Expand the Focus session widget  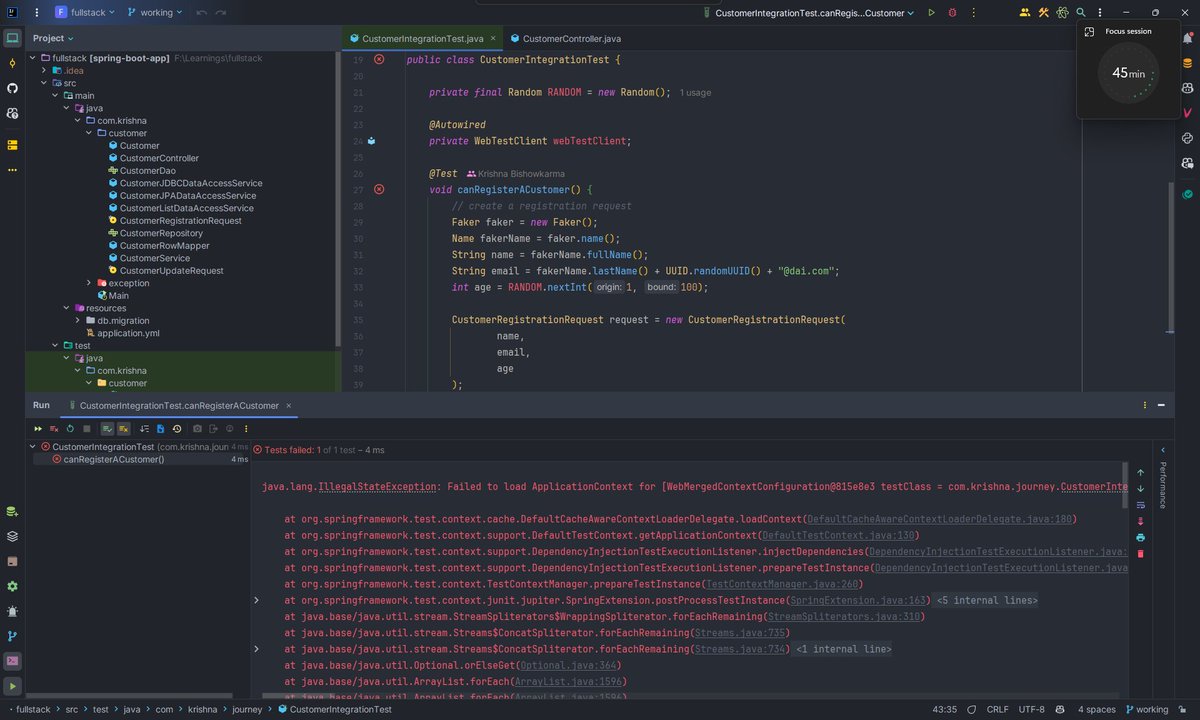click(1090, 31)
